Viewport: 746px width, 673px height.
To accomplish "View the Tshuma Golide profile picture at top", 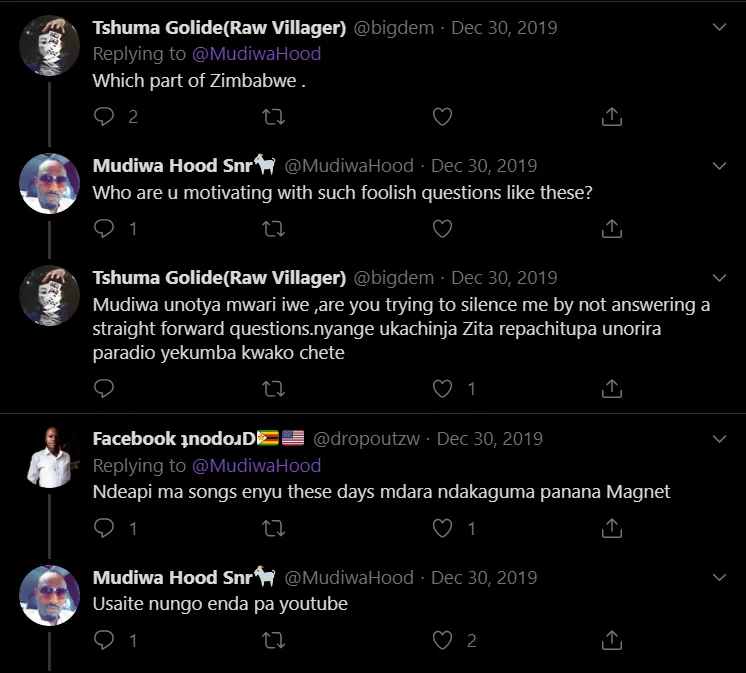I will click(49, 46).
